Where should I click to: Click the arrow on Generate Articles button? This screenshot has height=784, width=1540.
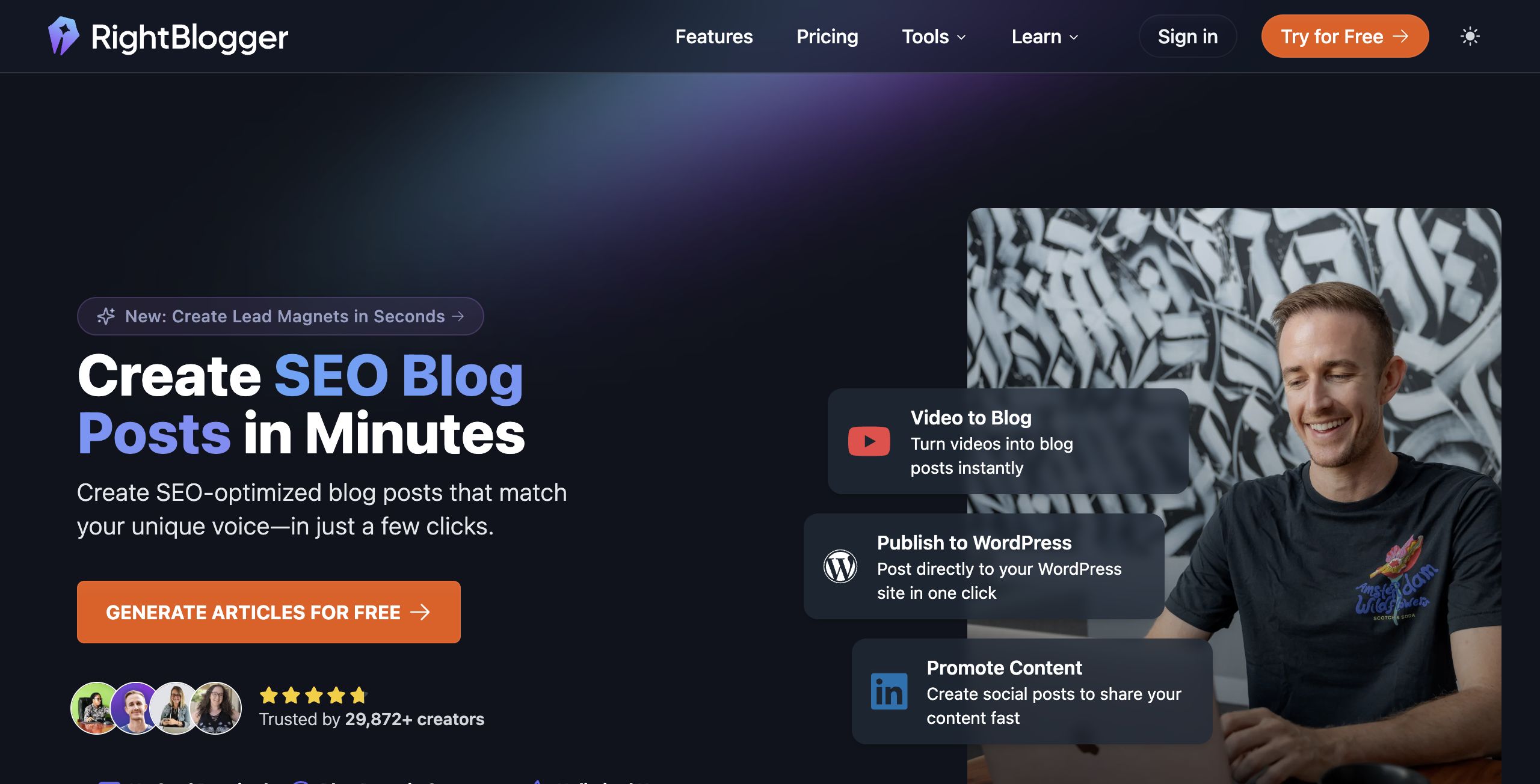pyautogui.click(x=420, y=612)
